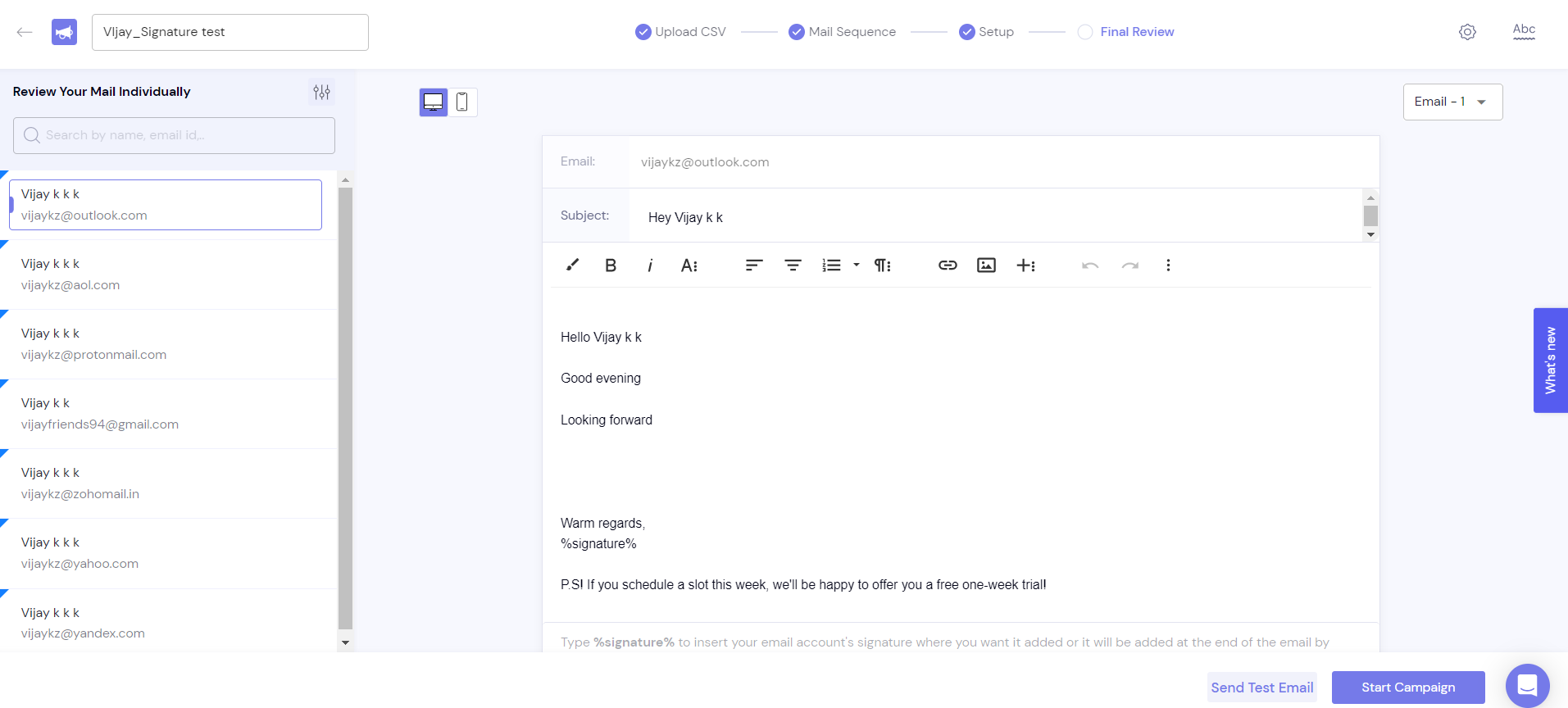
Task: Select the vijaykz@yandex.com recipient
Action: click(x=168, y=620)
